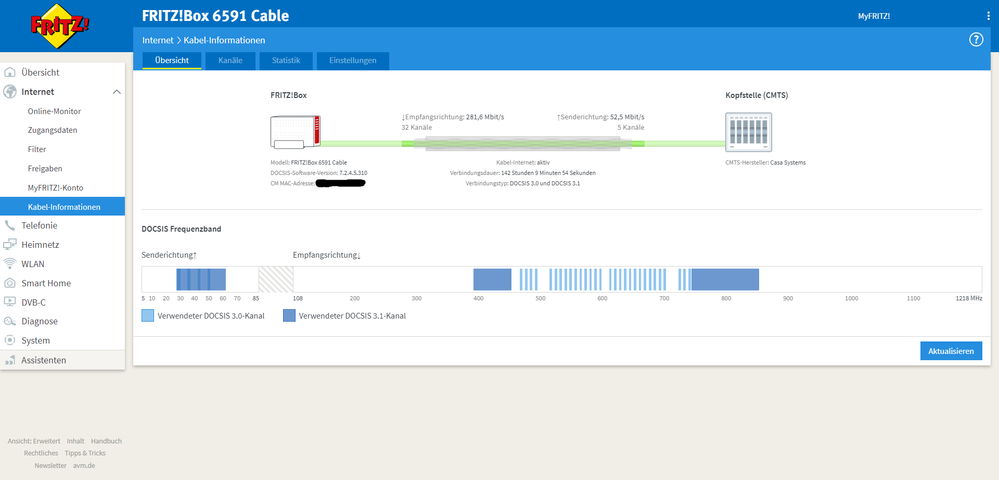Switch to the Kanäle tab
The height and width of the screenshot is (480, 999).
(230, 61)
